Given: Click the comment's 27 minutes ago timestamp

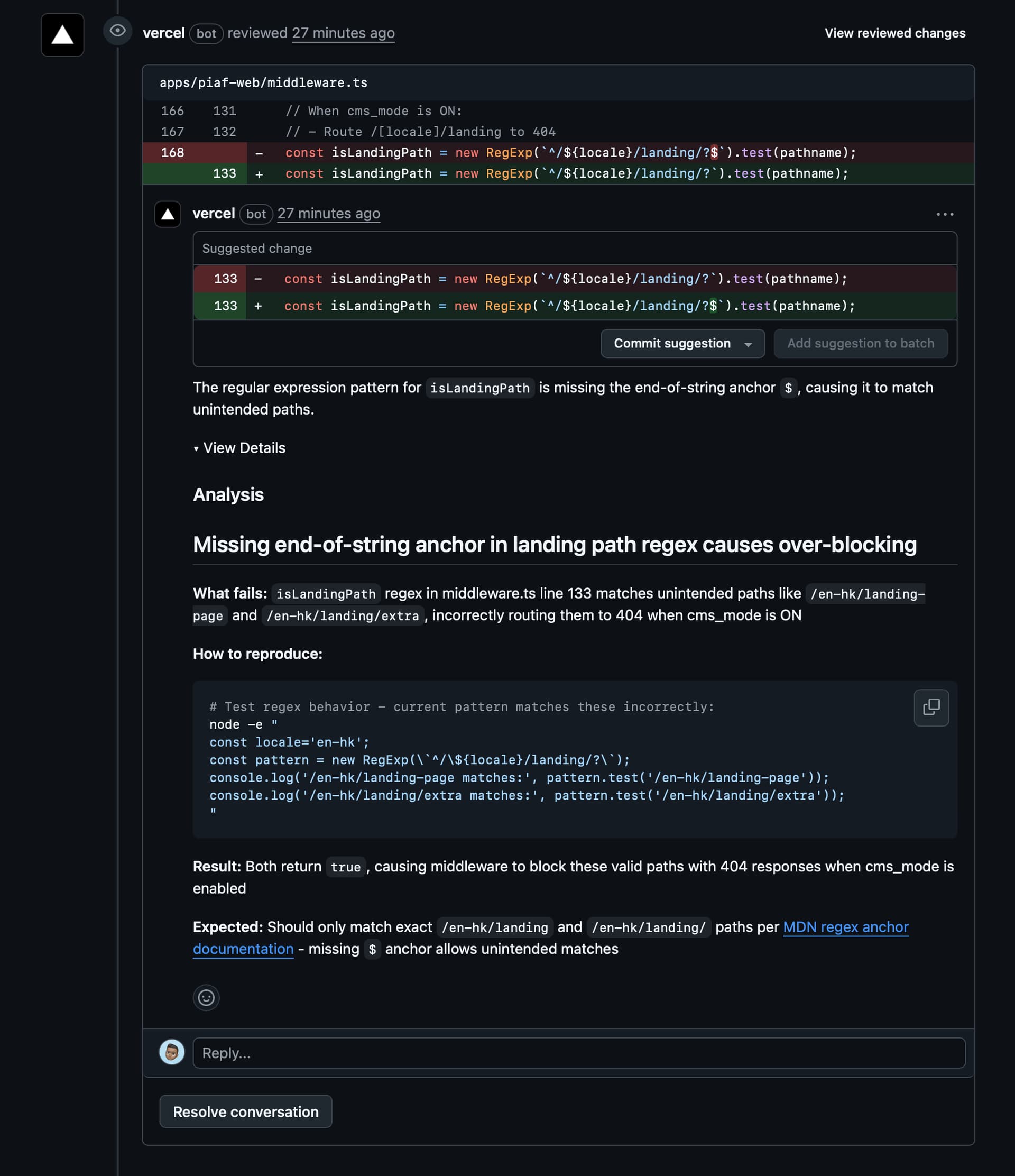Looking at the screenshot, I should 328,214.
